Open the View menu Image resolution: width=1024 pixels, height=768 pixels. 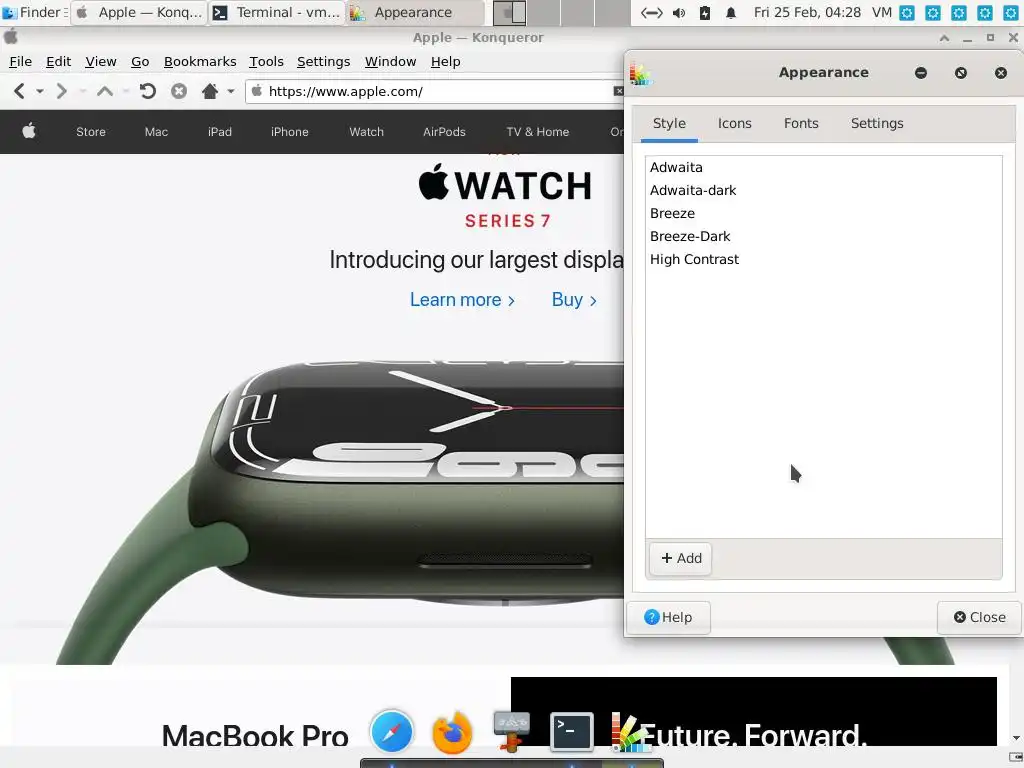pos(101,61)
